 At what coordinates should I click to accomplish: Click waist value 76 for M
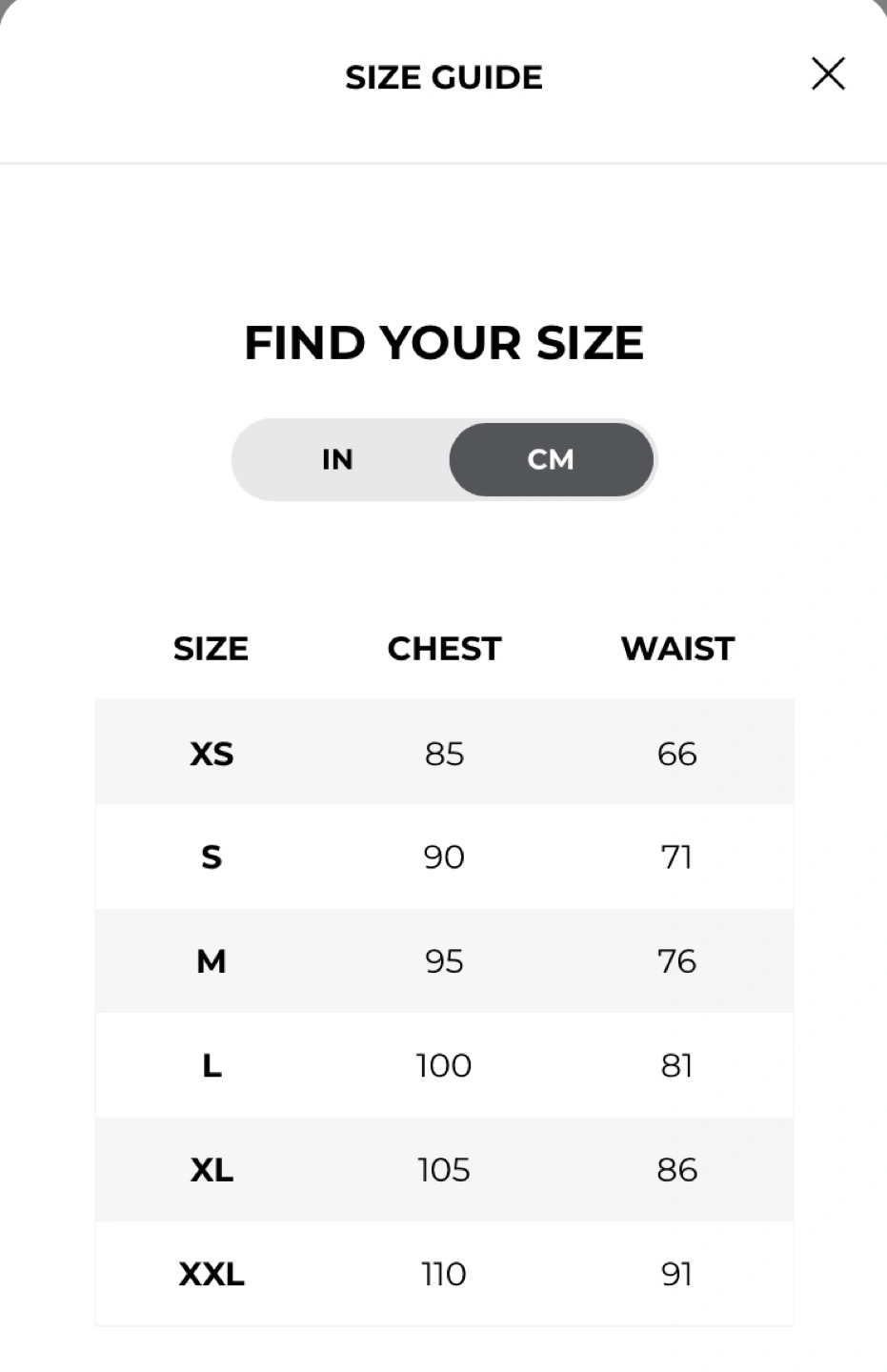coord(677,961)
